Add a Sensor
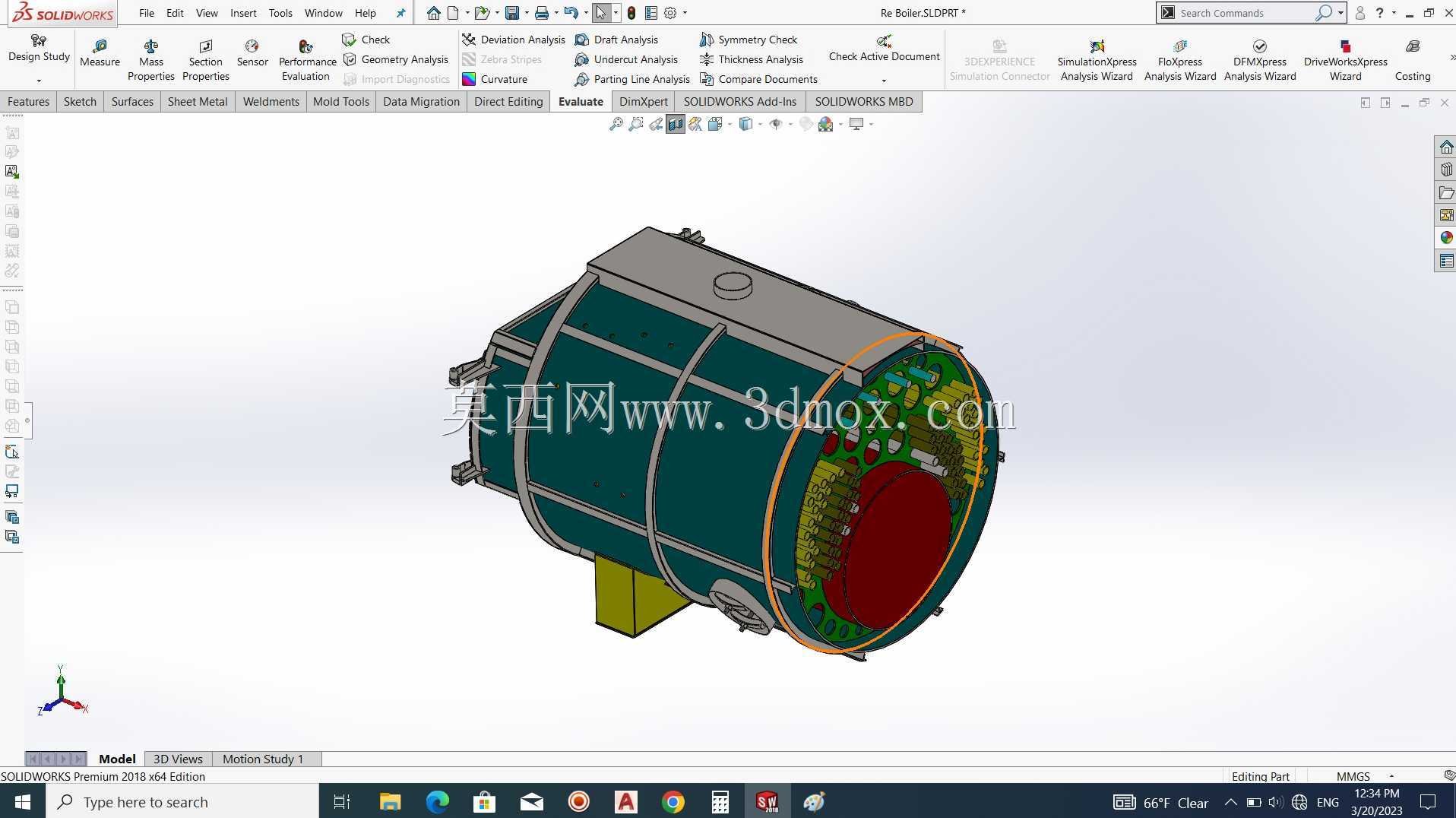The width and height of the screenshot is (1456, 818). (252, 53)
